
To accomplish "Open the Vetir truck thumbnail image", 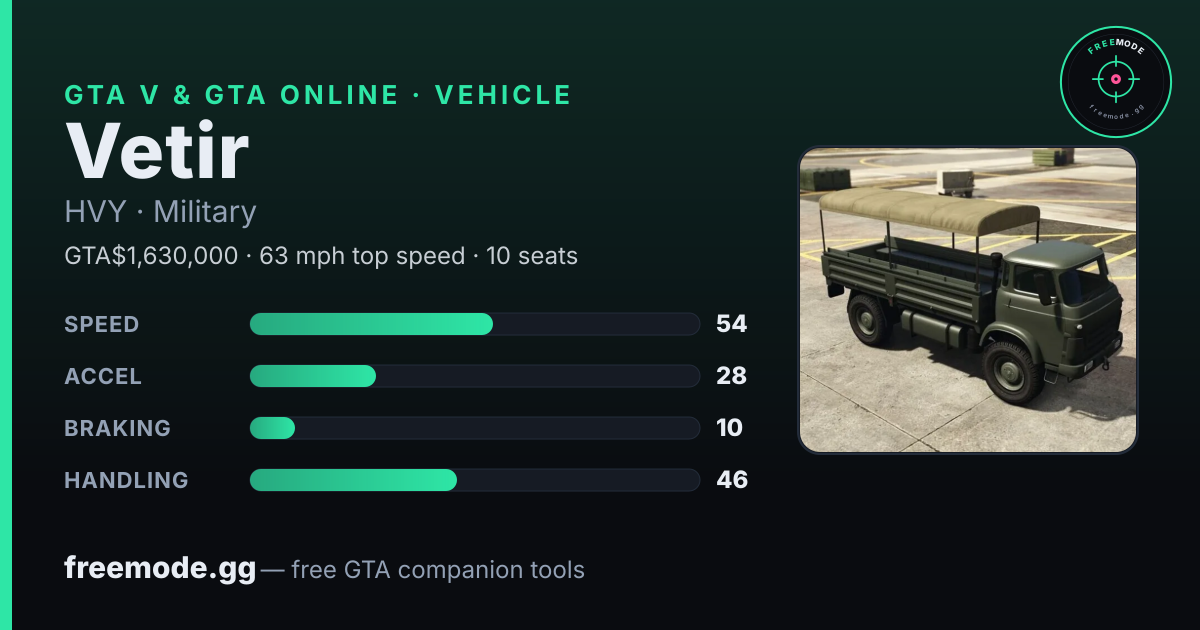I will click(x=968, y=300).
